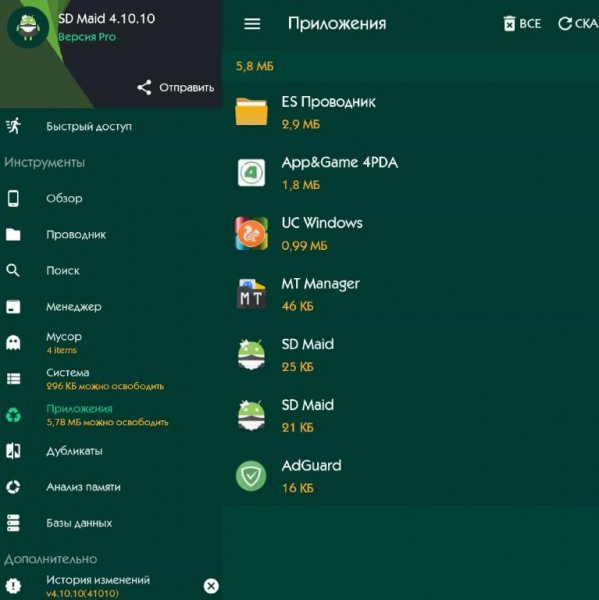This screenshot has width=599, height=600.
Task: Click the App&Game 4PDA app name
Action: 339,162
